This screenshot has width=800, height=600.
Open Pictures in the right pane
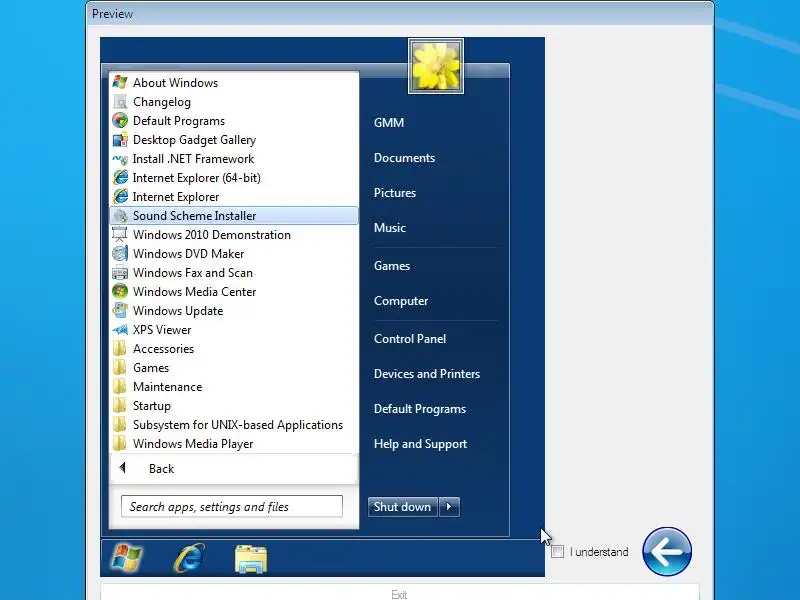pyautogui.click(x=395, y=193)
